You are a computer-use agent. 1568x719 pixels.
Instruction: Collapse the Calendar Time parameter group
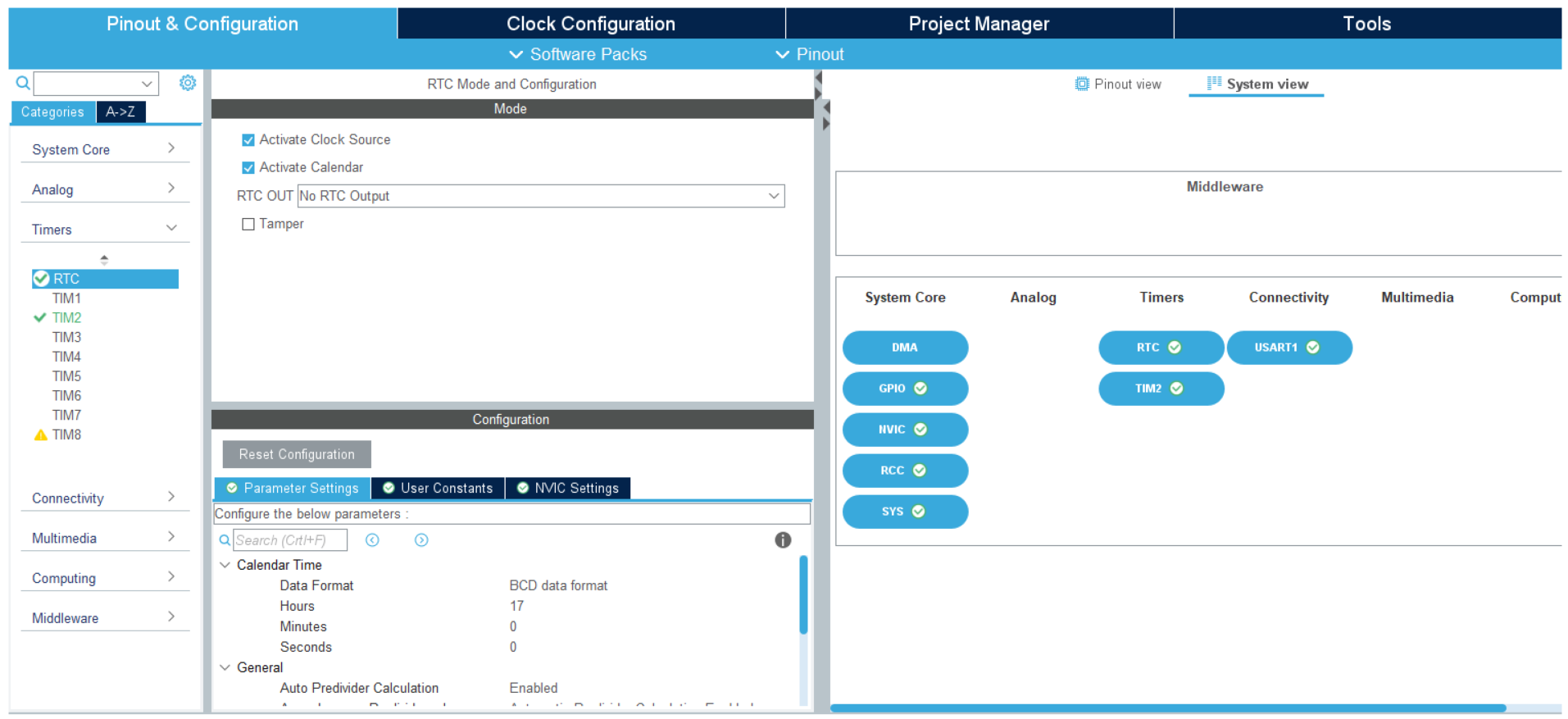coord(225,565)
